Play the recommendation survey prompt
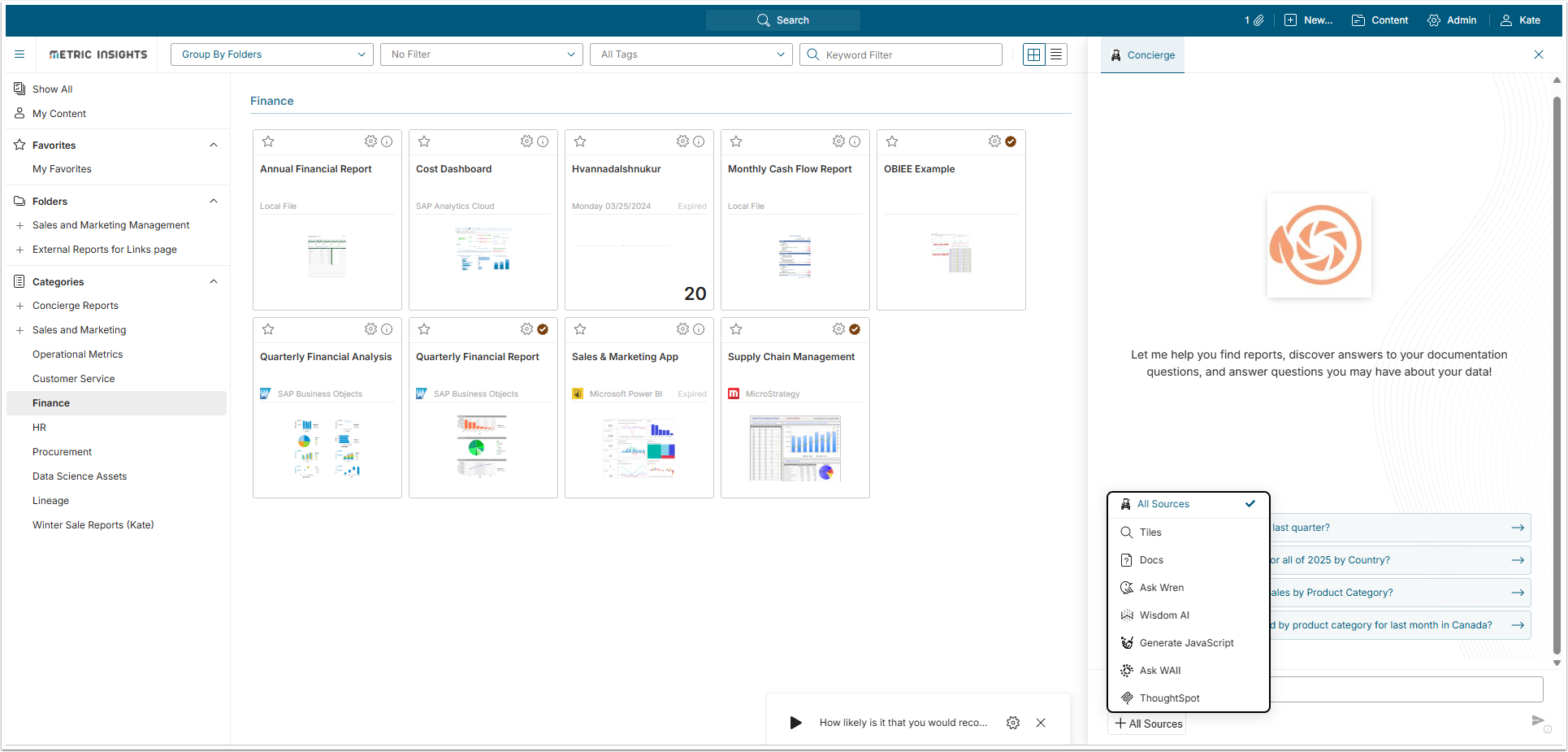 (x=796, y=723)
